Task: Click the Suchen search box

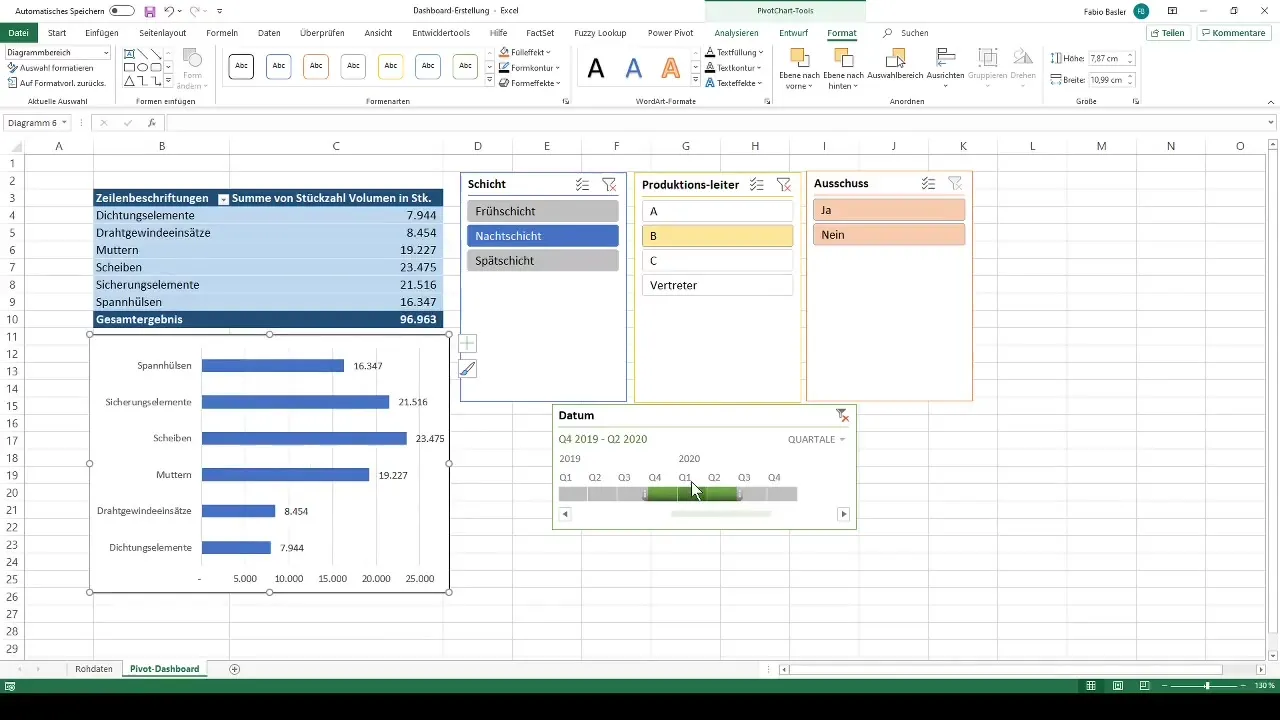Action: click(x=907, y=33)
